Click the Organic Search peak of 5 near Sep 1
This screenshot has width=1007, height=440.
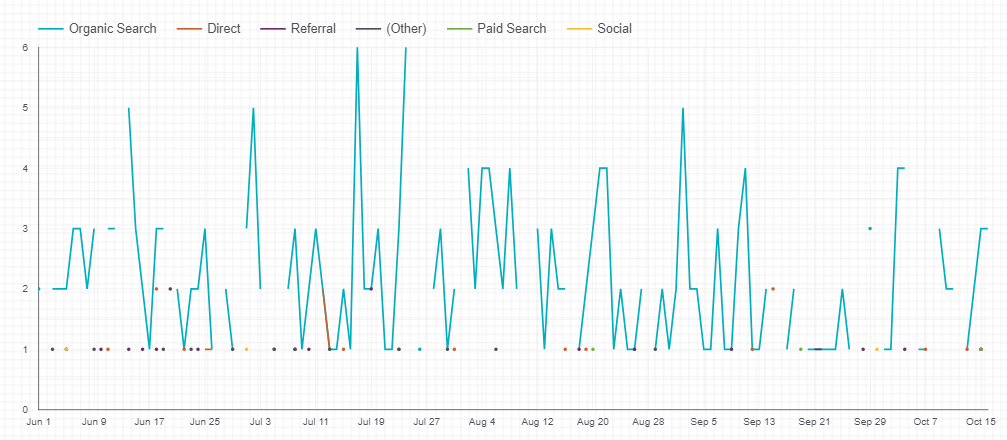683,108
